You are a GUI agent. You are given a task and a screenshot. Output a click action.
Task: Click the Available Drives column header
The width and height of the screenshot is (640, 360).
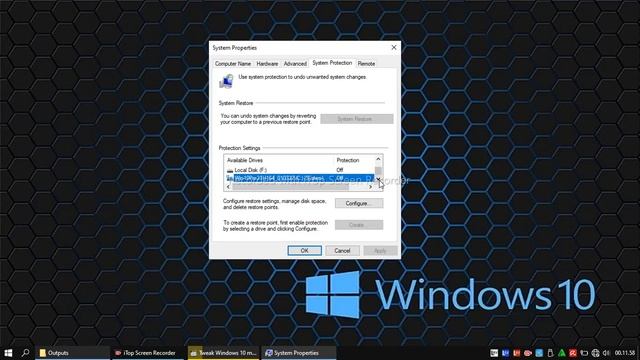[x=279, y=160]
